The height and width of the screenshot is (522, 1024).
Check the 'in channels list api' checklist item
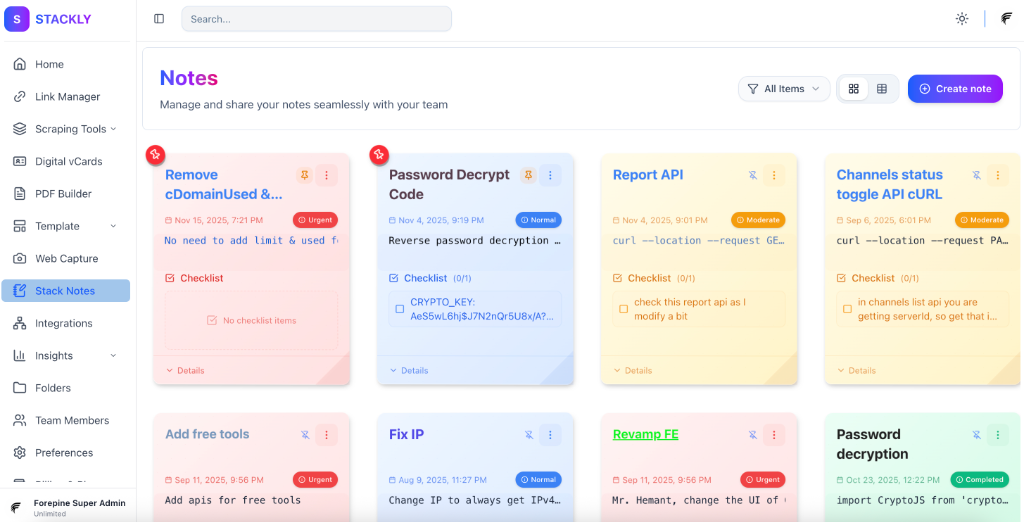[848, 309]
